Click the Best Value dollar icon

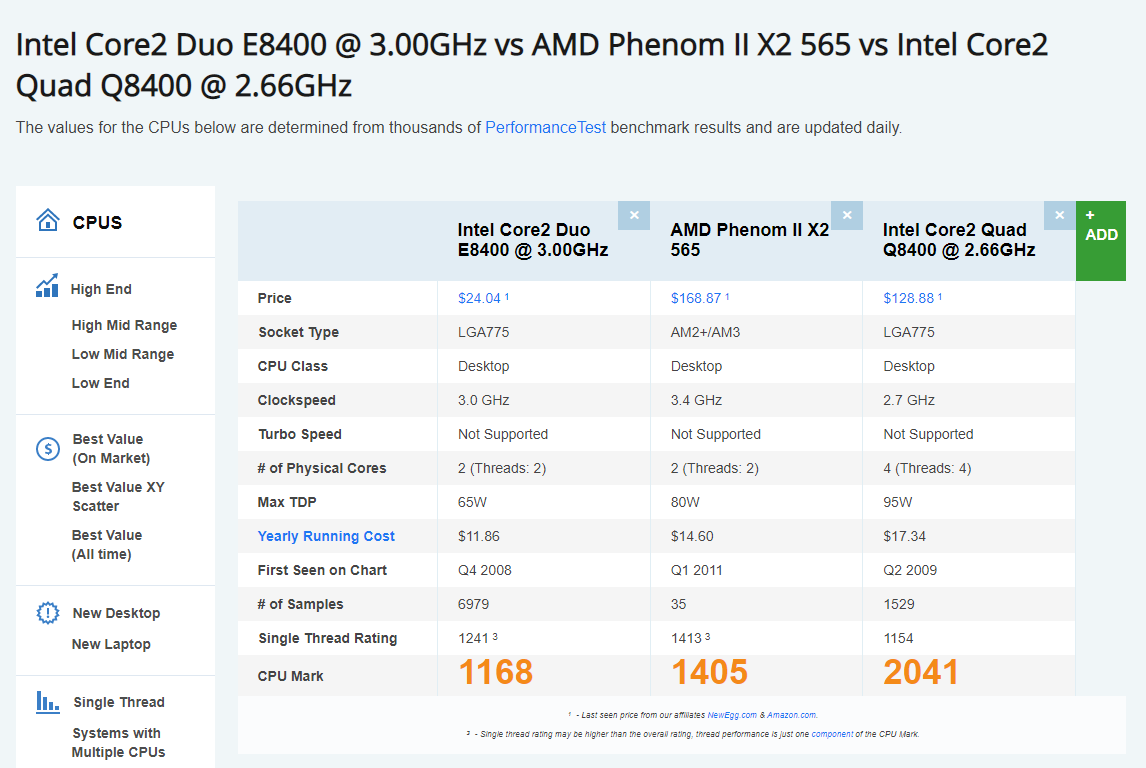[x=48, y=448]
